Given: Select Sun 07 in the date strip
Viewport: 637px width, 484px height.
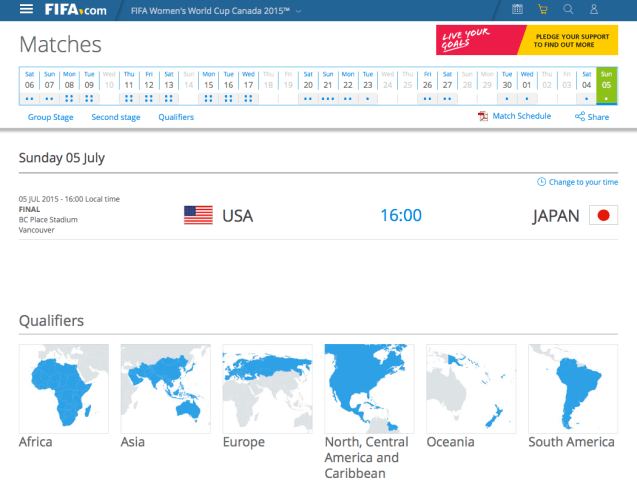Looking at the screenshot, I should pyautogui.click(x=50, y=86).
